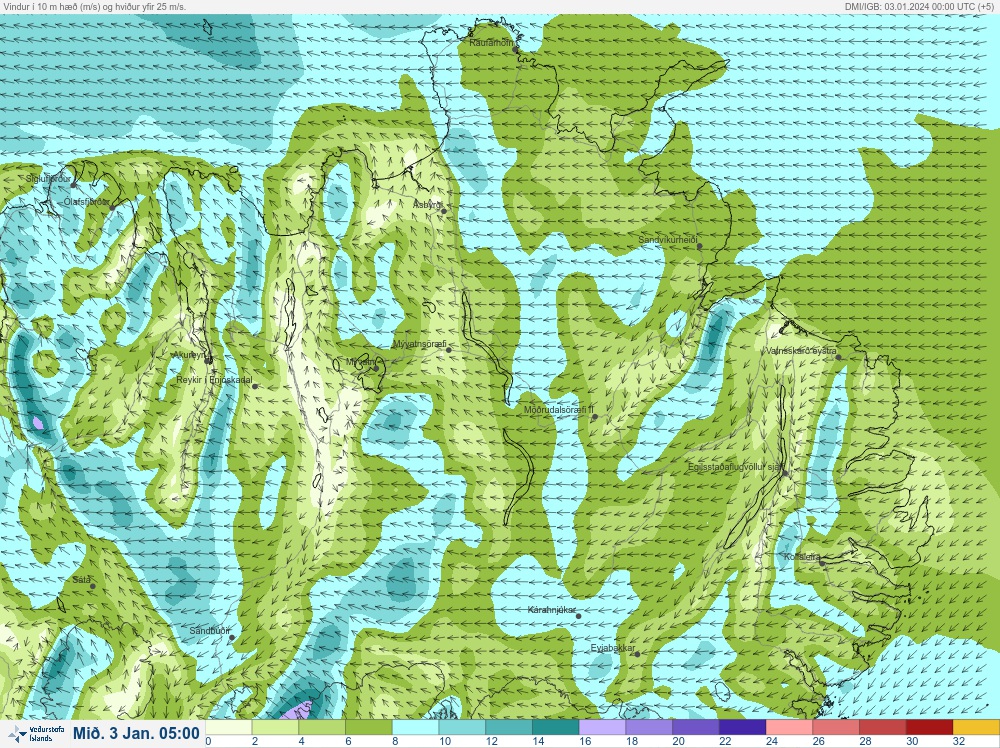The image size is (1000, 748).
Task: Click the Mývatnsöræfi station label
Action: point(420,344)
